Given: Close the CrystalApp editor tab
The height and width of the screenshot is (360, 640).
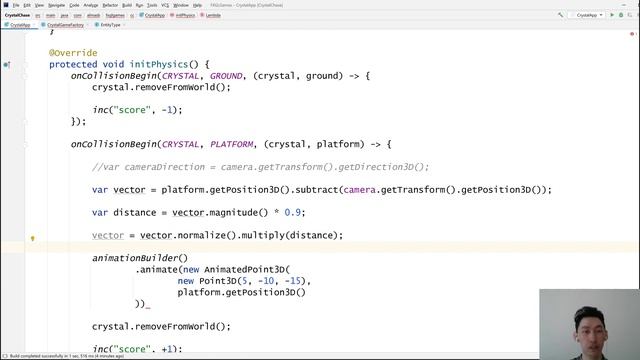Looking at the screenshot, I should click(x=34, y=25).
